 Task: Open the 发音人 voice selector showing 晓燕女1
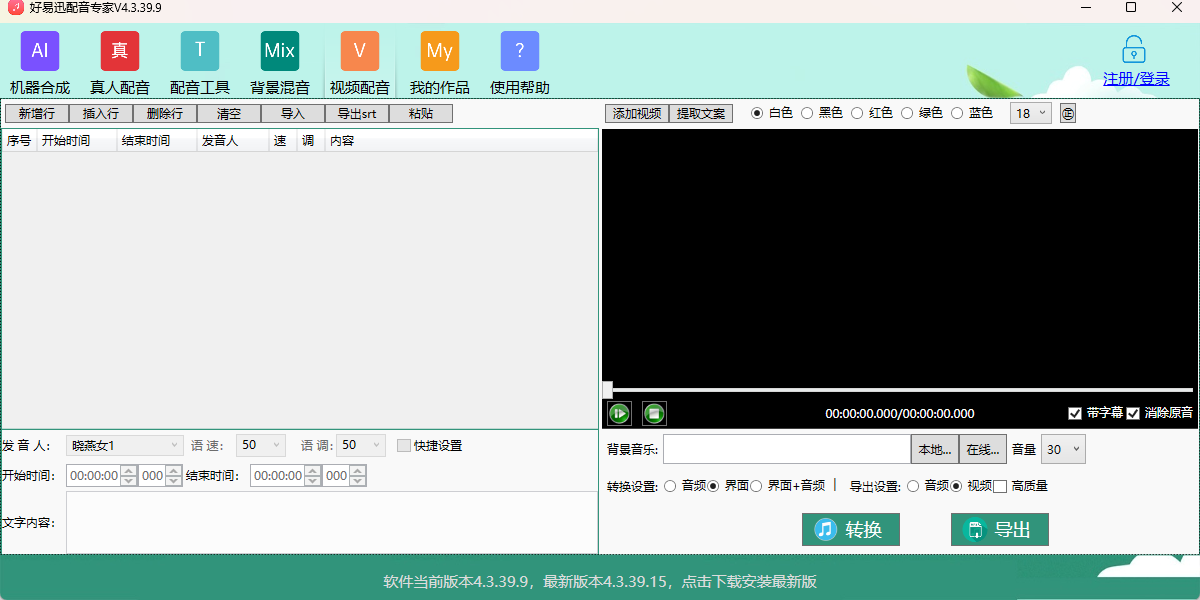click(124, 445)
